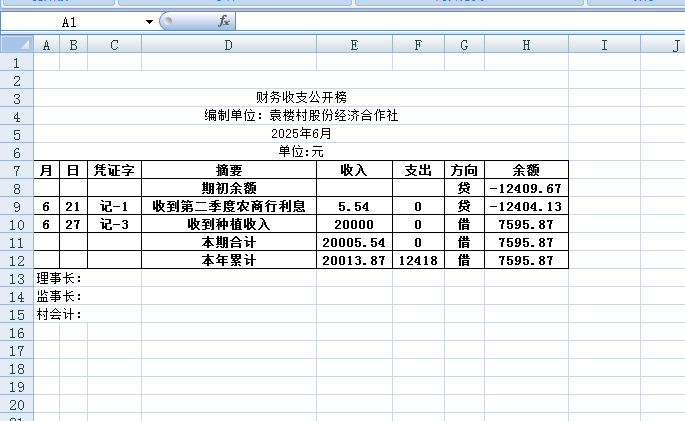Screen dimensions: 685x421
Task: Select the cell with balance -12409.67
Action: click(525, 188)
